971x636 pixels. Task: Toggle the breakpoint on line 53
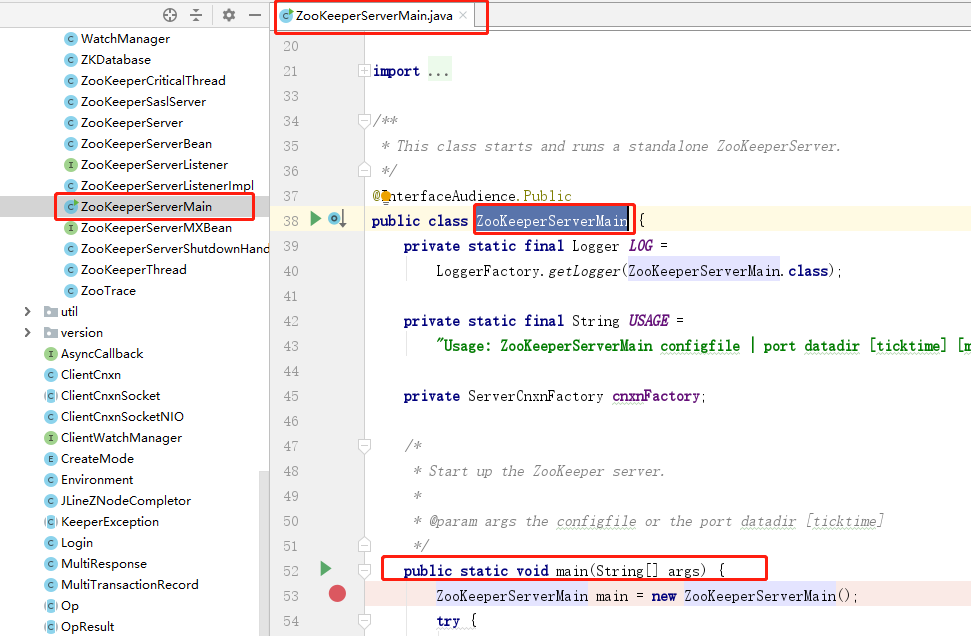(337, 594)
